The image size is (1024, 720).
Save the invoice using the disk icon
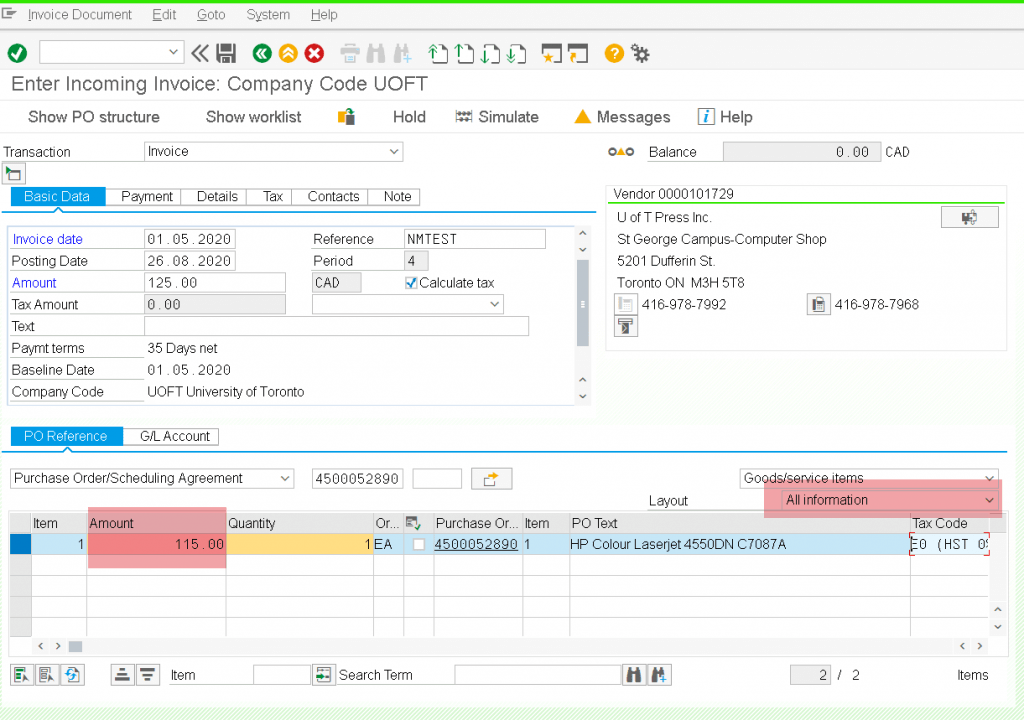tap(225, 53)
